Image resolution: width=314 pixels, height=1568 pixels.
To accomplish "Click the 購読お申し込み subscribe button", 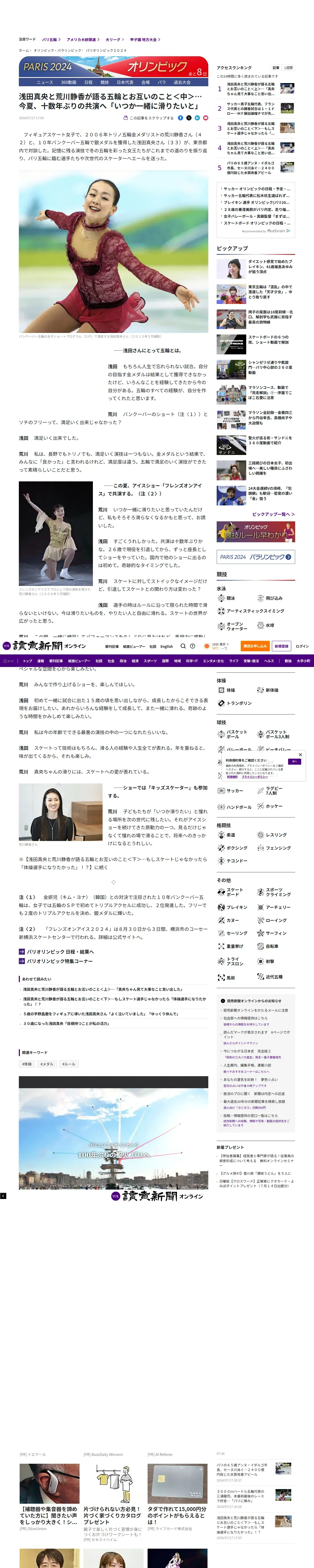I will [x=255, y=646].
